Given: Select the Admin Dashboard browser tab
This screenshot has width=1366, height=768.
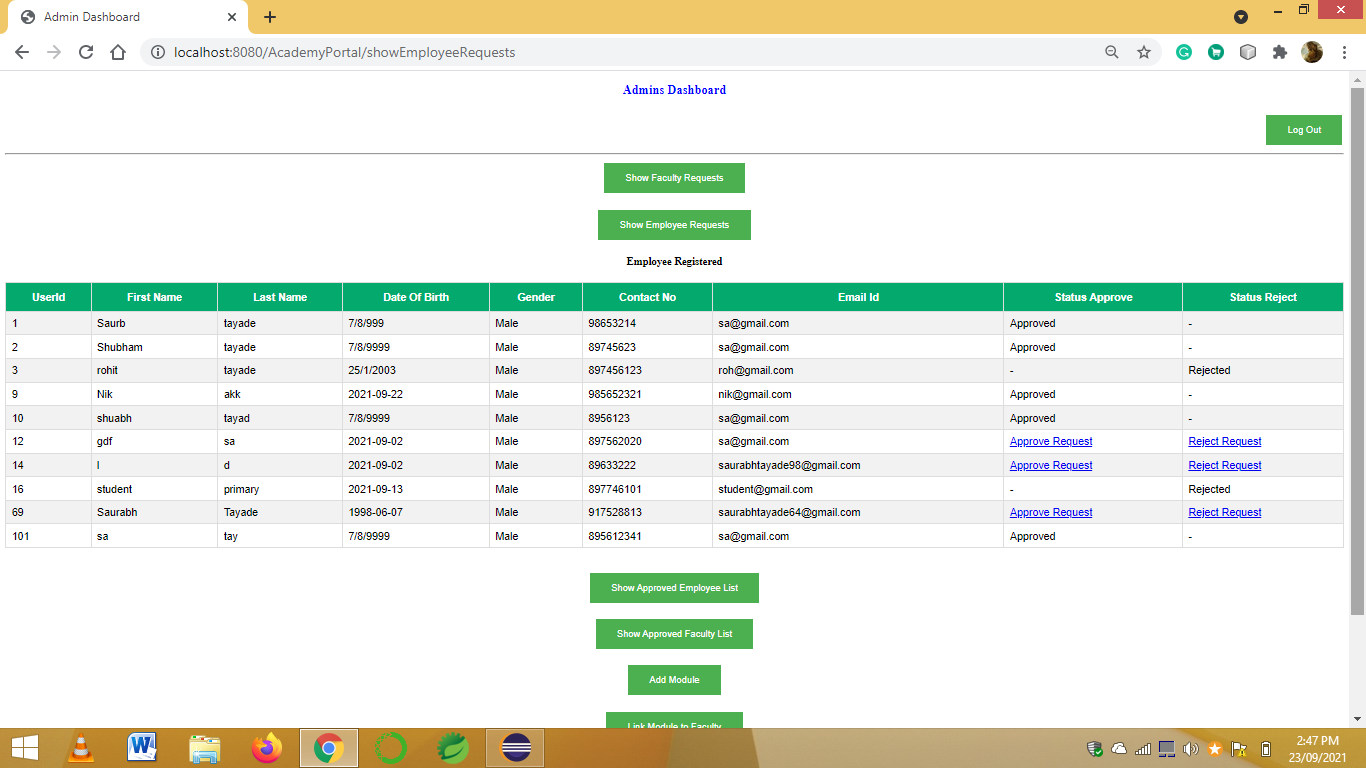Looking at the screenshot, I should (127, 17).
